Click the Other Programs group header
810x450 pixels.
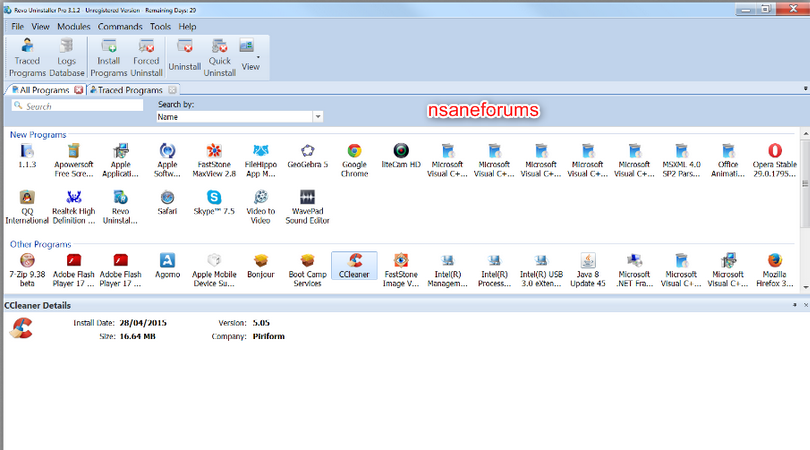coord(40,244)
